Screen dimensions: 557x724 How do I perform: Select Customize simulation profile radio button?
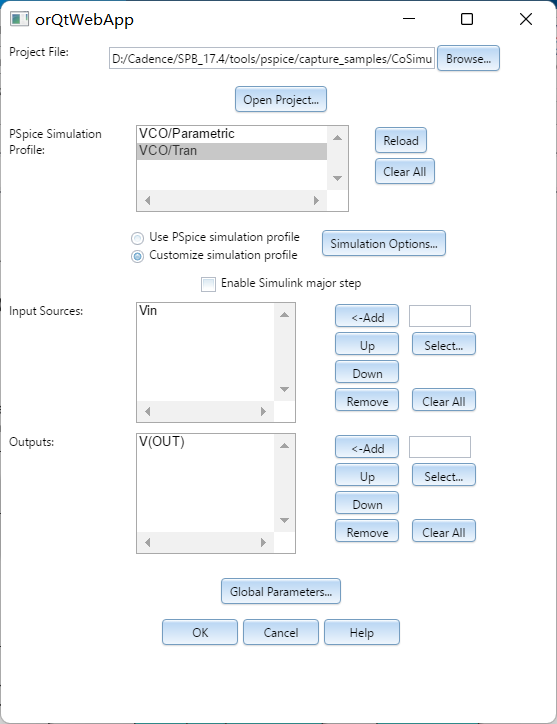tap(137, 256)
